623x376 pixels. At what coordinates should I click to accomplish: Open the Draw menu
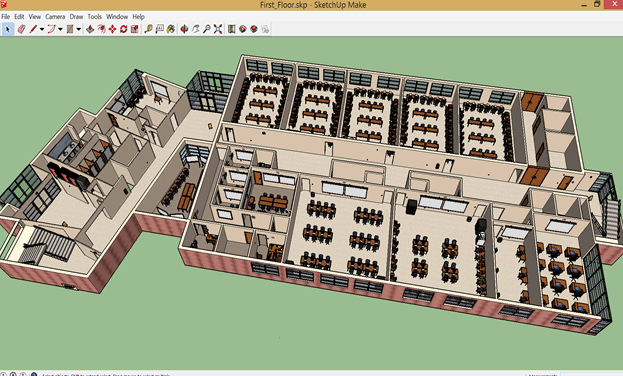pyautogui.click(x=76, y=17)
